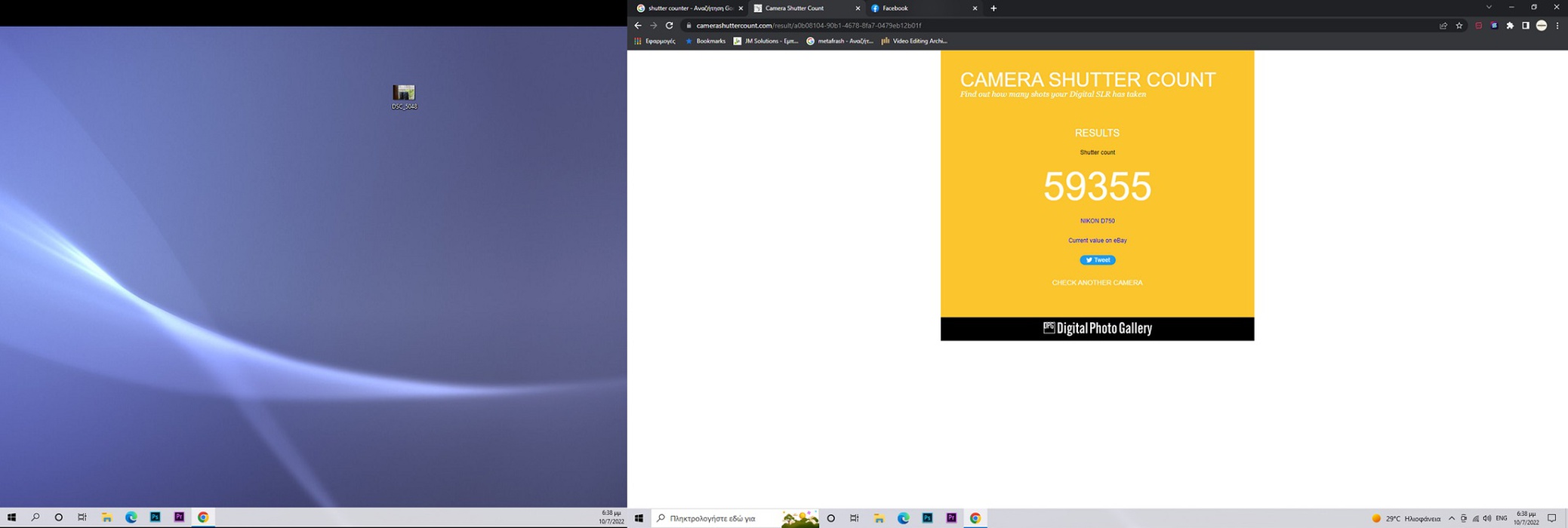Screen dimensions: 1568x528
Task: Click the taskbar search box Πληκτρολογήστε εδώ
Action: 736,518
